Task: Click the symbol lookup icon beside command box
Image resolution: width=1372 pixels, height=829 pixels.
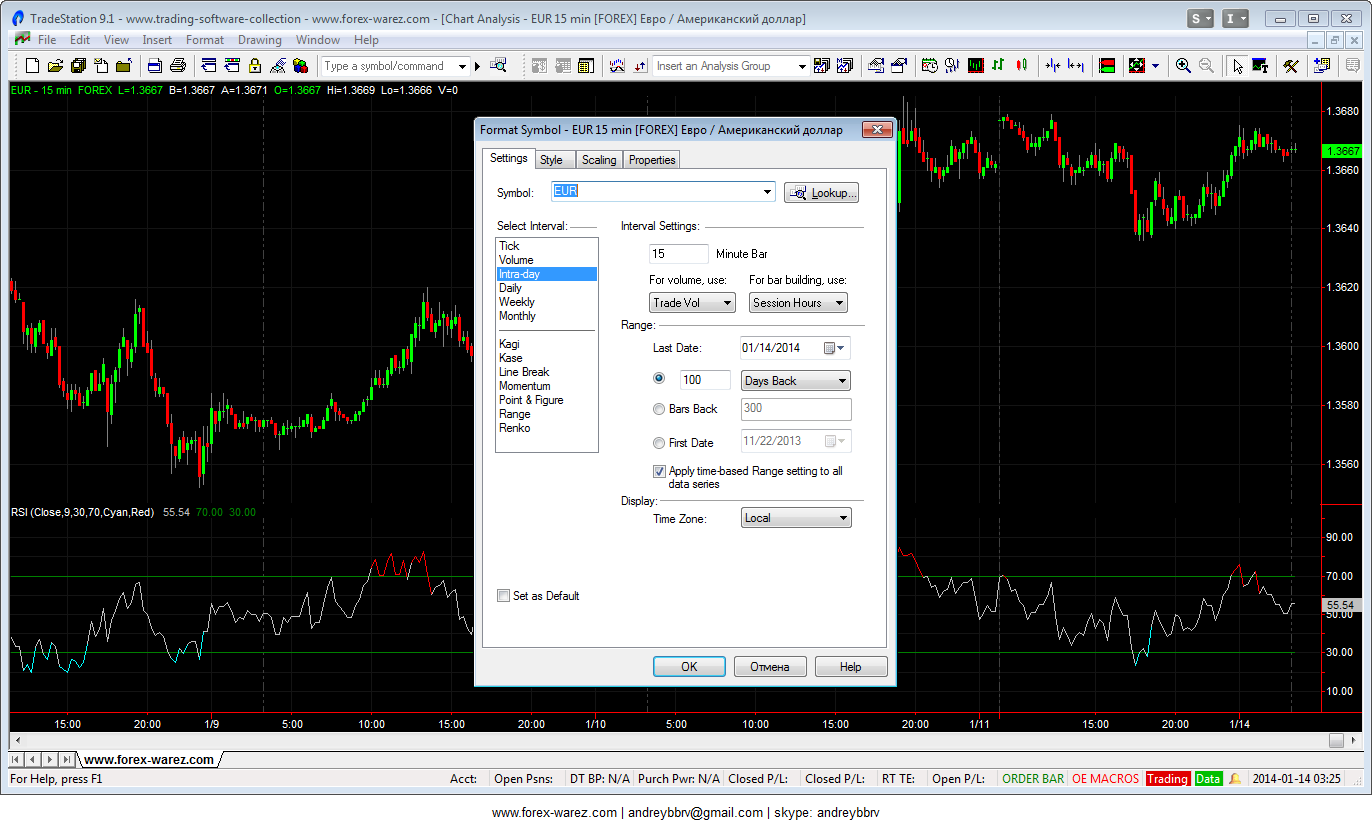Action: point(498,66)
